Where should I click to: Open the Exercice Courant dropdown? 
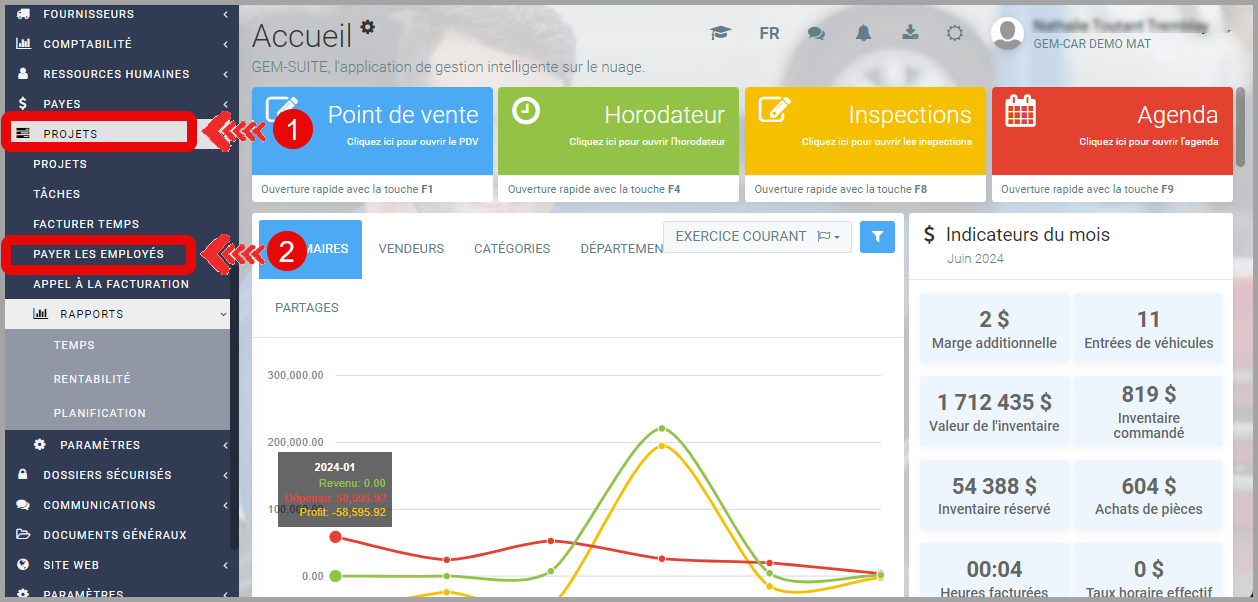tap(757, 237)
